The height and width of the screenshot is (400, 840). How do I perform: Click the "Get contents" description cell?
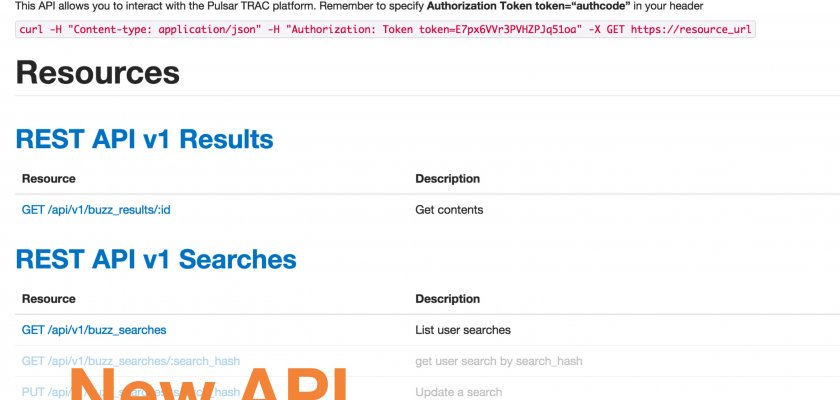tap(449, 210)
